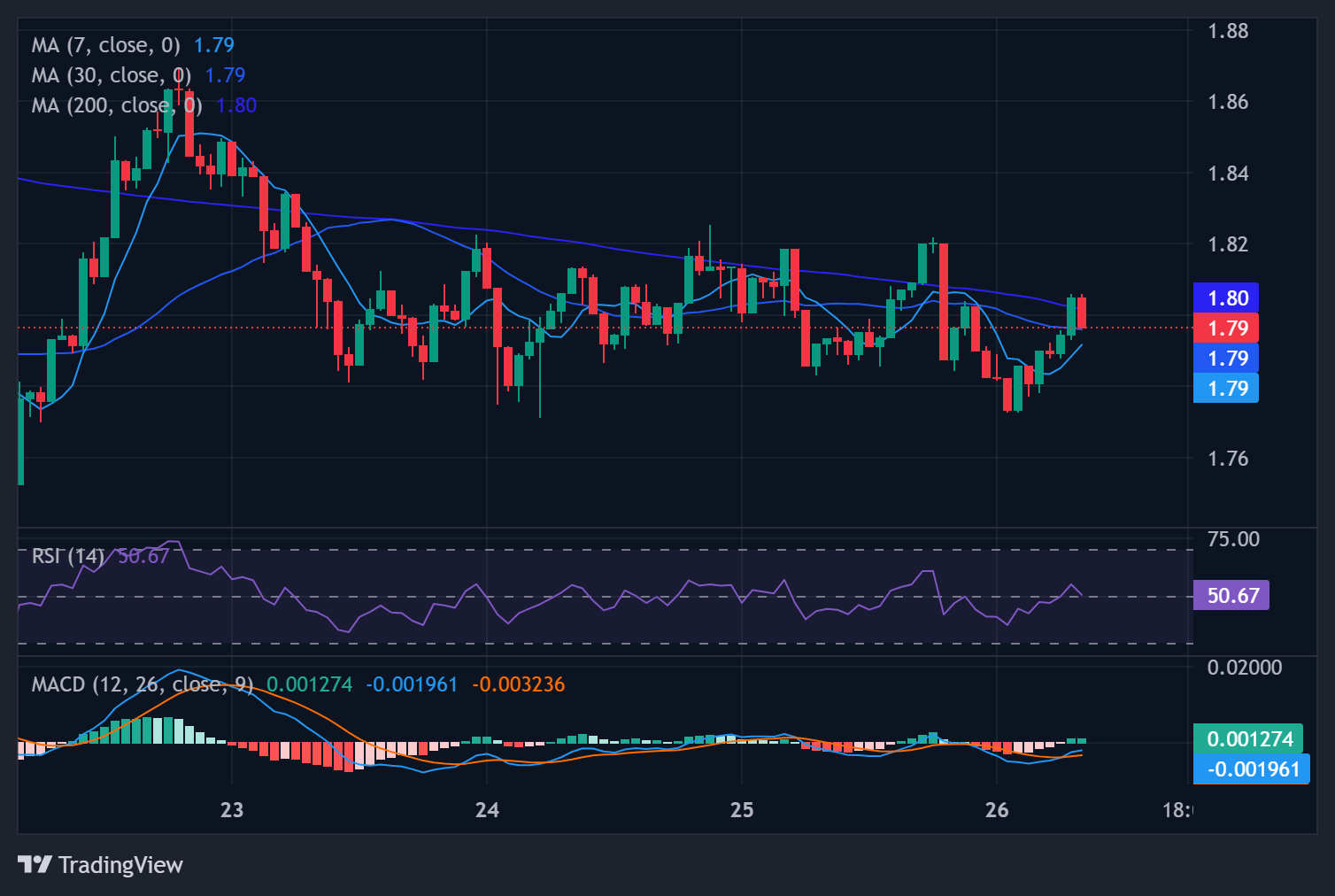This screenshot has height=896, width=1335.
Task: Click the dark blue 1.80 price tag
Action: [x=1226, y=298]
